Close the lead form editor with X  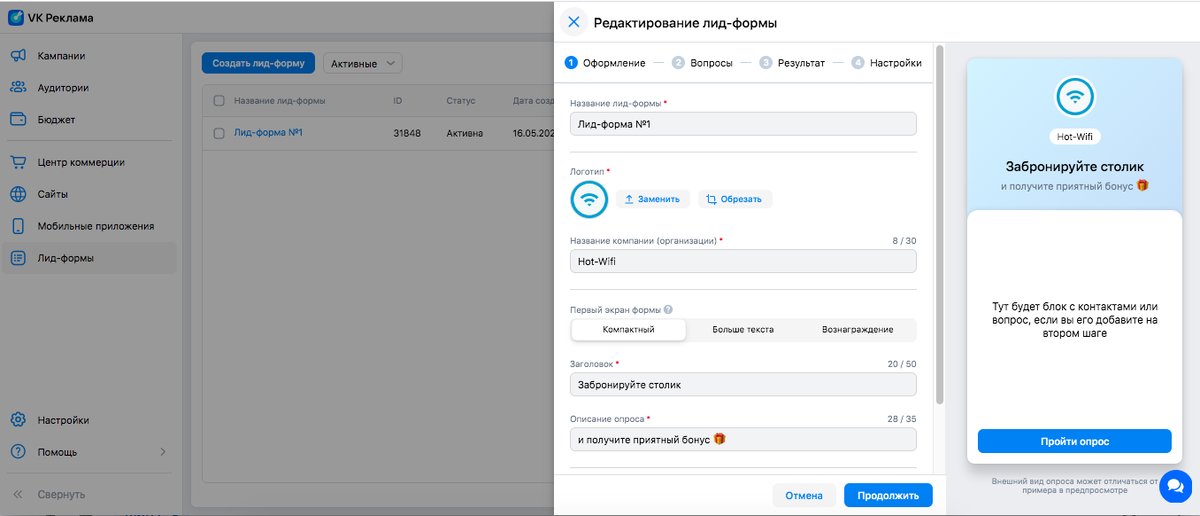[x=573, y=22]
